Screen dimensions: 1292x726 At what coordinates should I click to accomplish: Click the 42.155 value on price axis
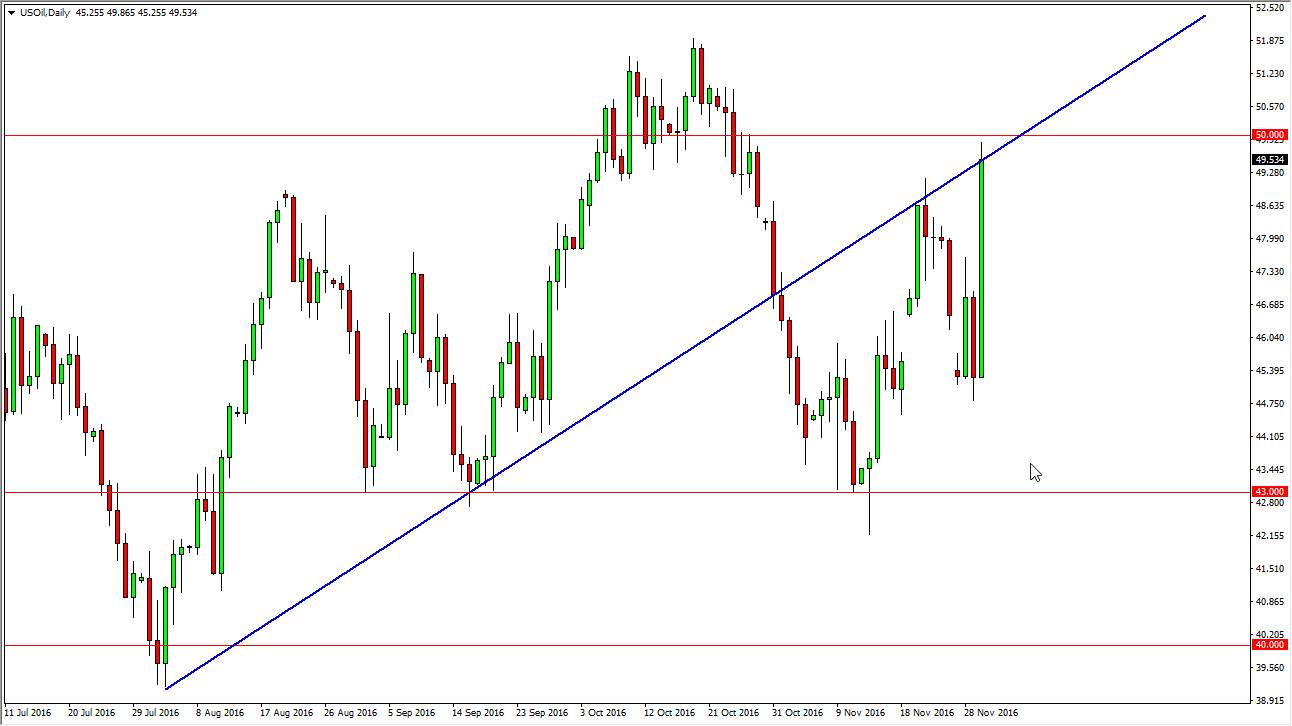pos(1269,536)
